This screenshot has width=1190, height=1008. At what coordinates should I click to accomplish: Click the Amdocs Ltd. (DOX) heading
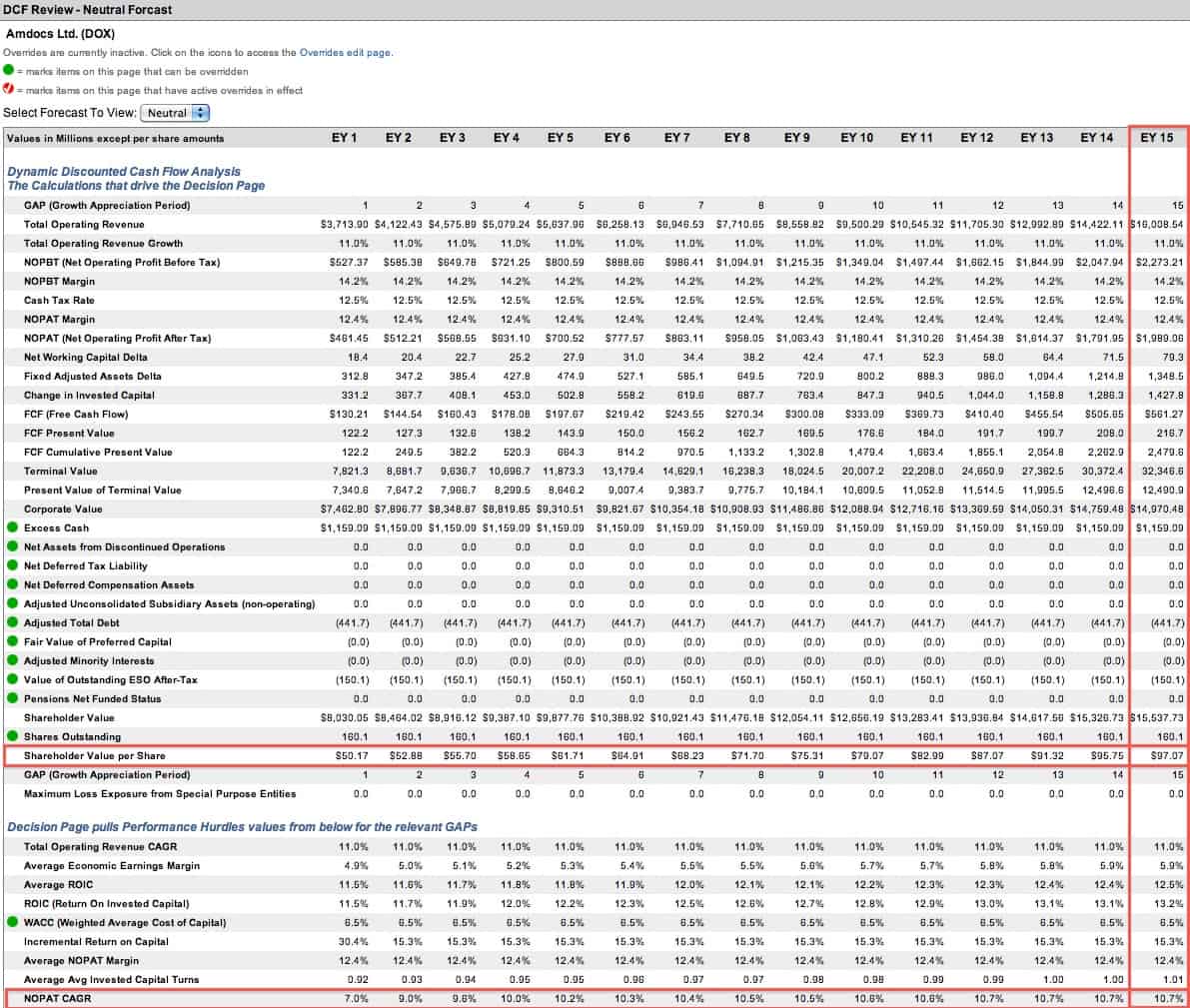(61, 33)
